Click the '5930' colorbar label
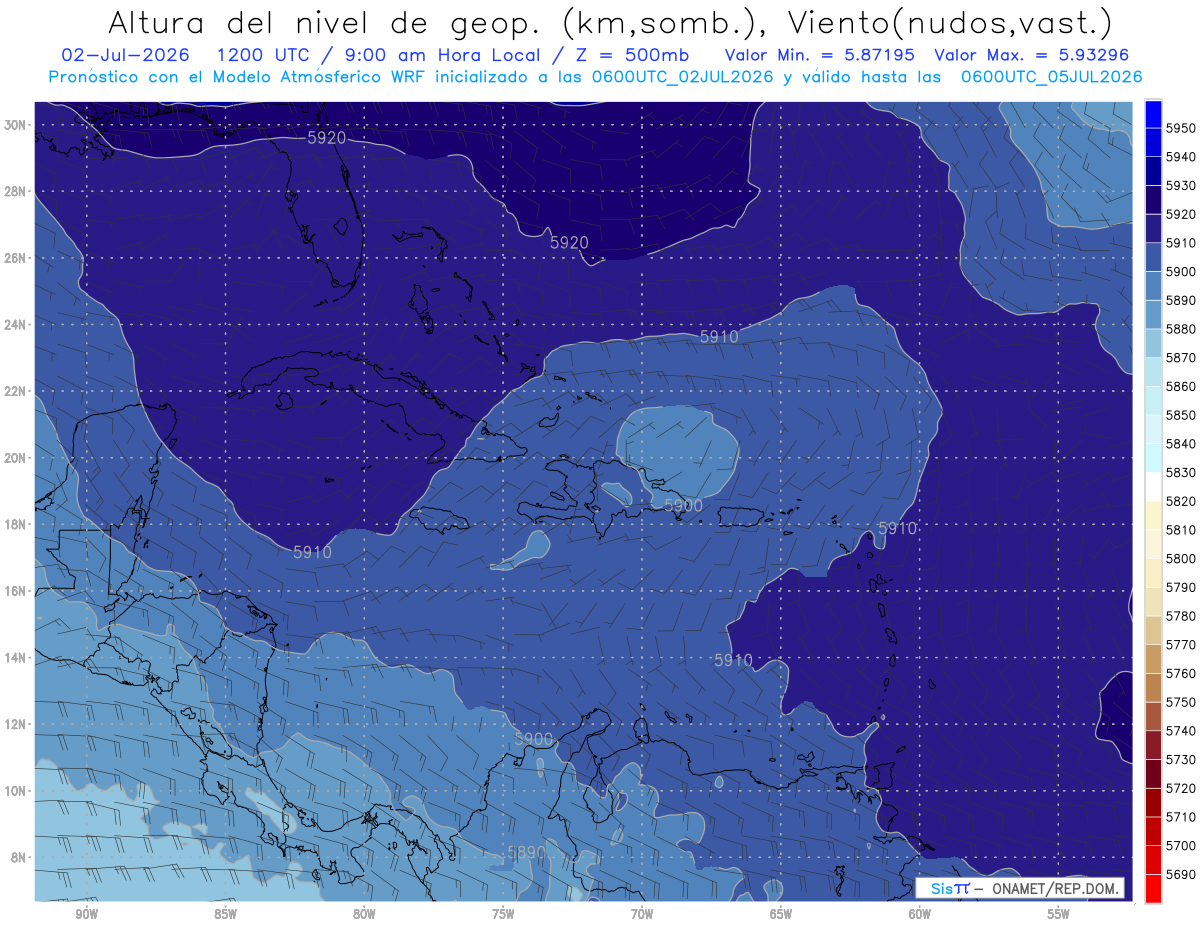Viewport: 1200px width, 927px height. [1180, 186]
